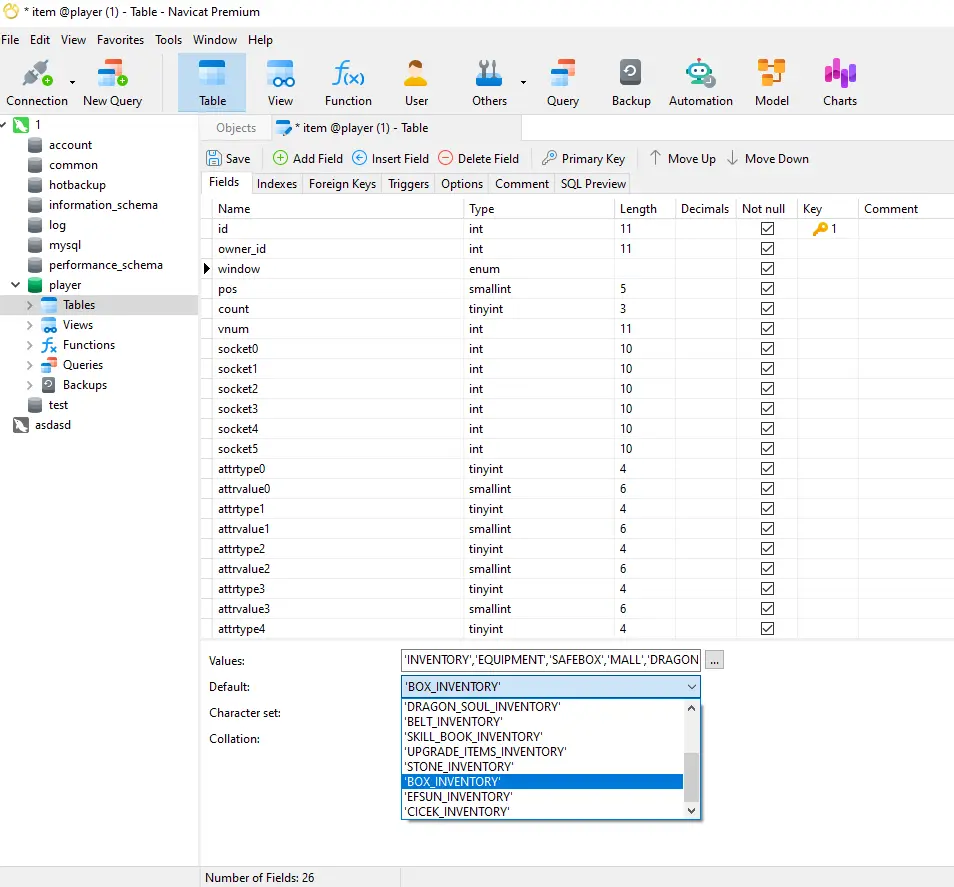Switch to the Indexes tab
Image resolution: width=954 pixels, height=887 pixels.
(276, 184)
